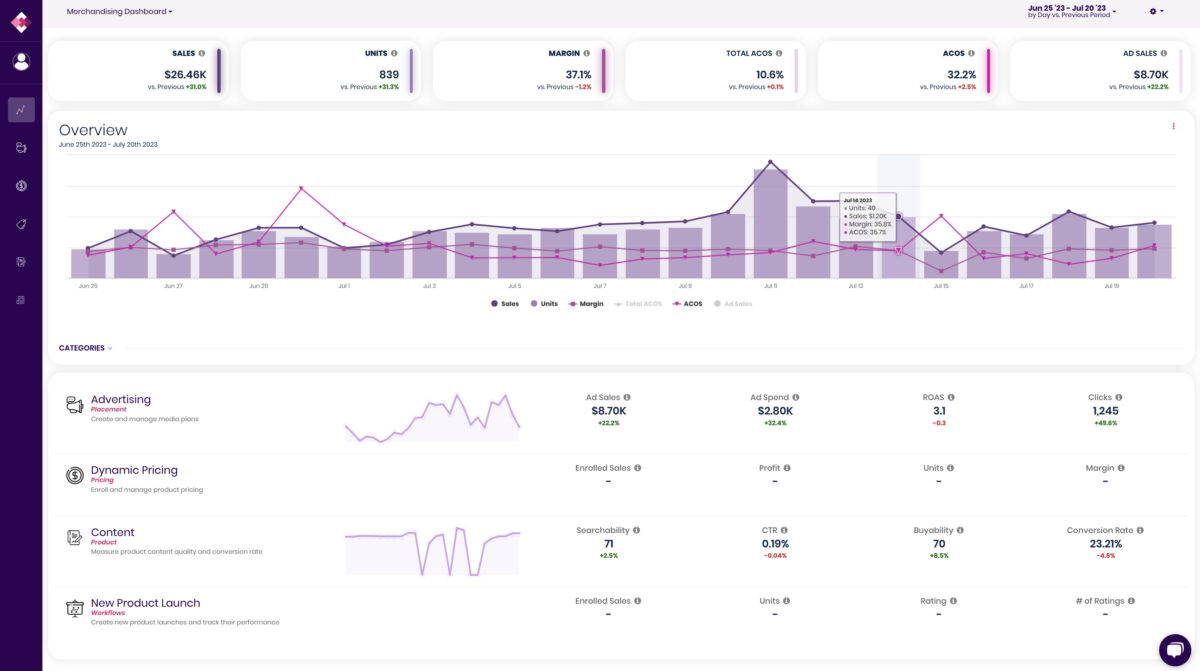This screenshot has width=1200, height=671.
Task: Open the New Product Launch workflows icon
Action: click(x=72, y=608)
